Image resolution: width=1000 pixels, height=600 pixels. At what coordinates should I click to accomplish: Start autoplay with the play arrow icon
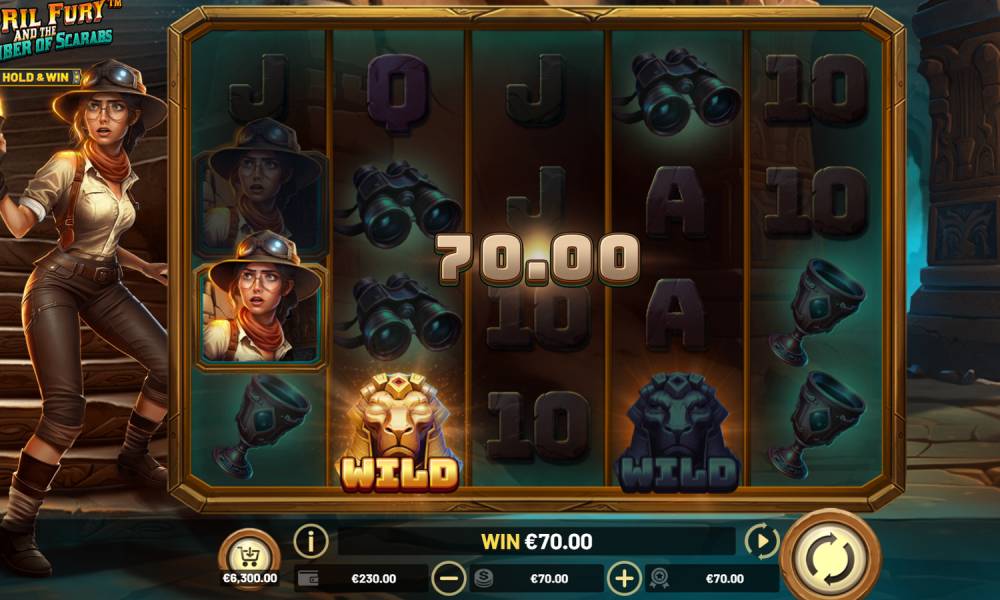click(x=761, y=541)
